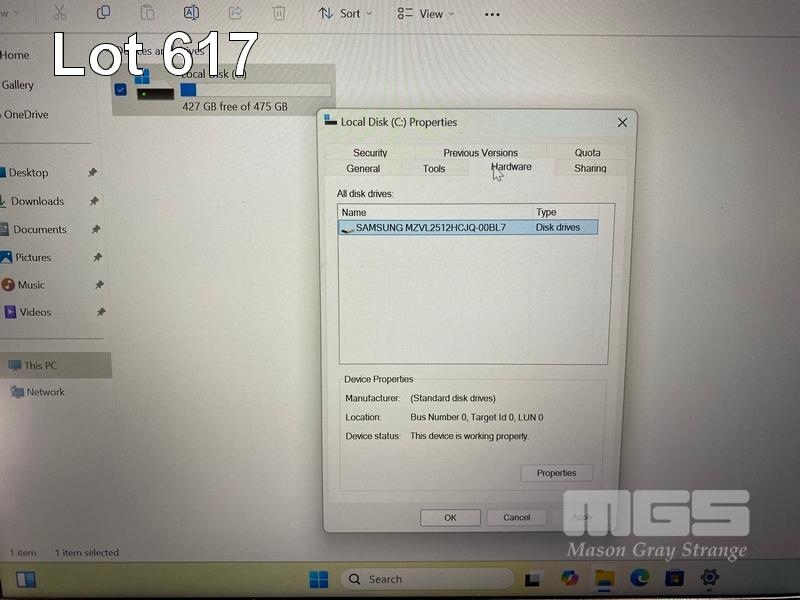800x600 pixels.
Task: Click the Cut scissors icon in toolbar
Action: [60, 12]
